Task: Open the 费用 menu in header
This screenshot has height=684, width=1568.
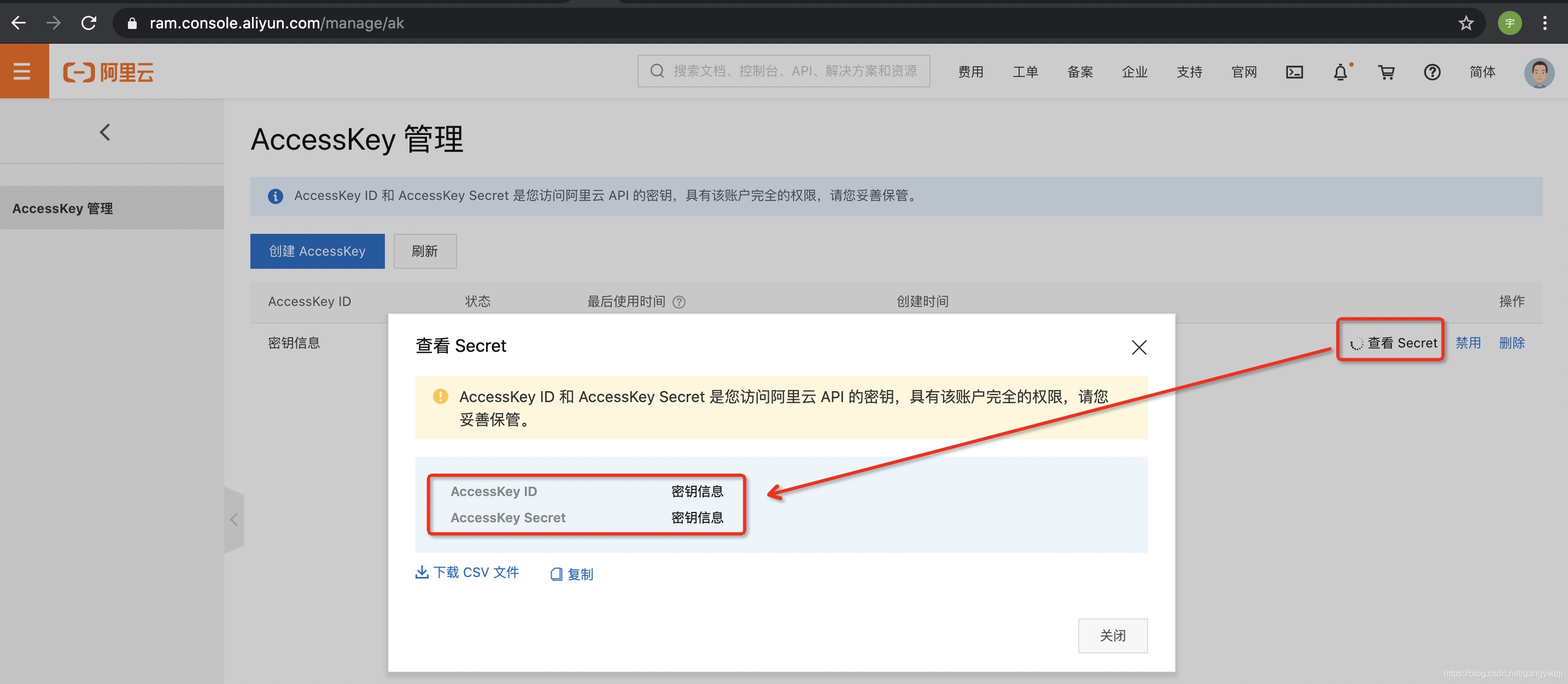Action: click(x=970, y=72)
